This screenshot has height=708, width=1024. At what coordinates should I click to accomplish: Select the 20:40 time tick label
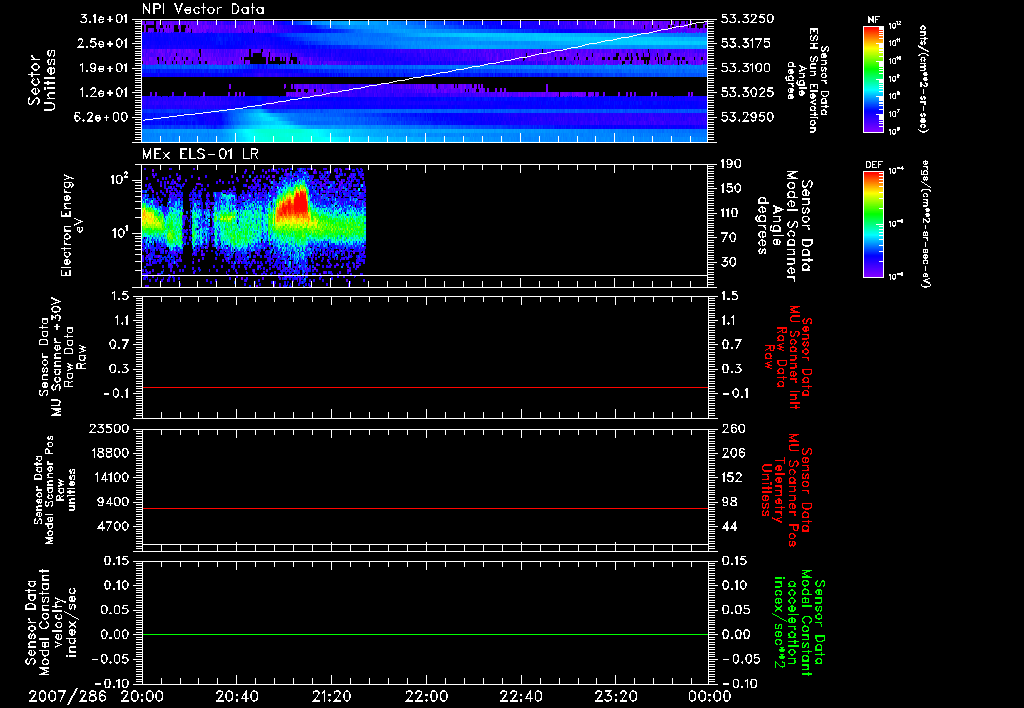point(236,696)
